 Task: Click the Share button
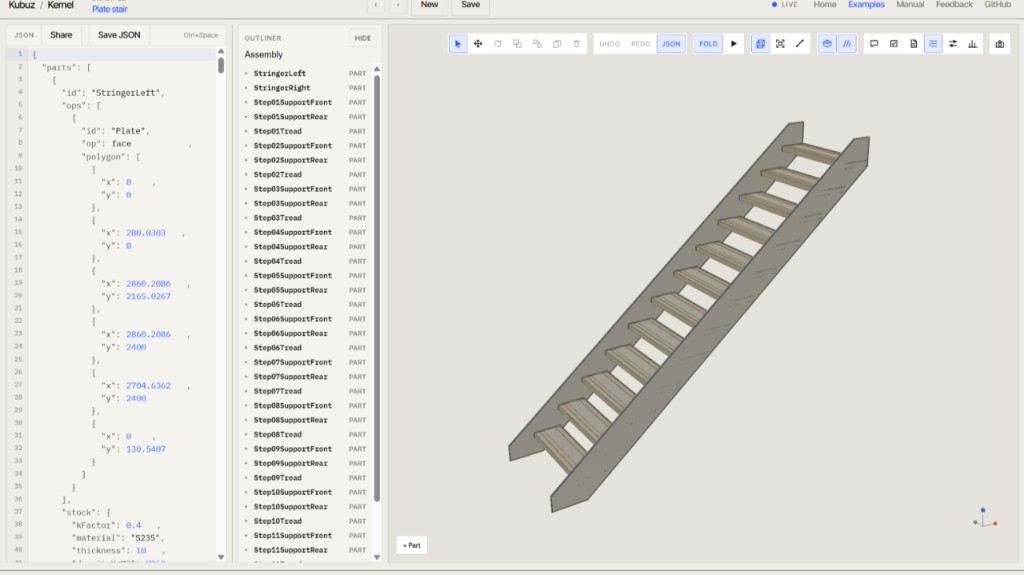pos(61,35)
